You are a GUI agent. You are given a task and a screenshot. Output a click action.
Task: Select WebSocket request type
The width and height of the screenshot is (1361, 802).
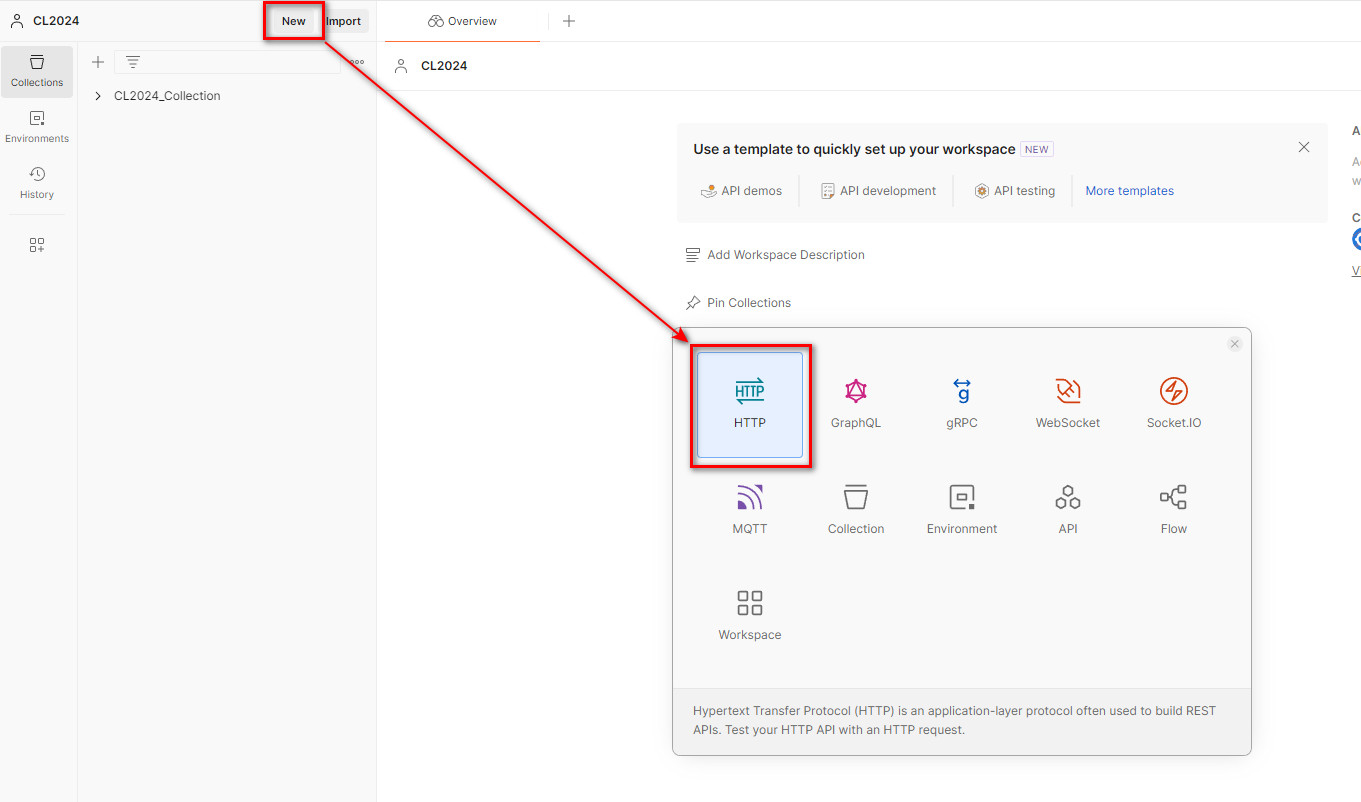[1068, 404]
